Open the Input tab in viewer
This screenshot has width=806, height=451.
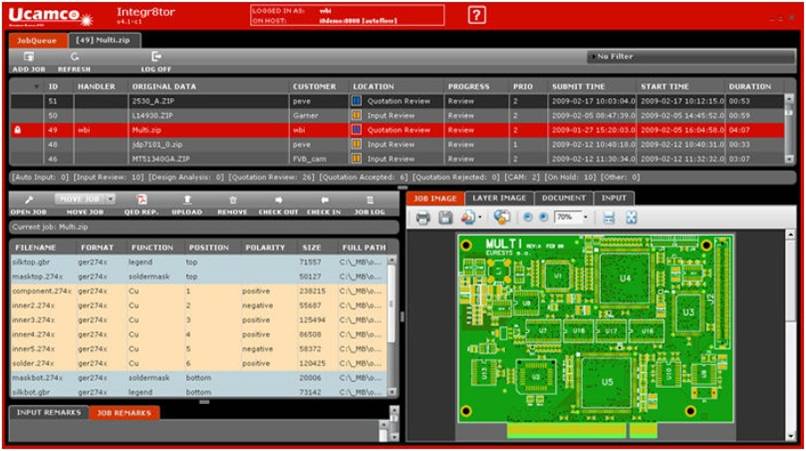(614, 198)
